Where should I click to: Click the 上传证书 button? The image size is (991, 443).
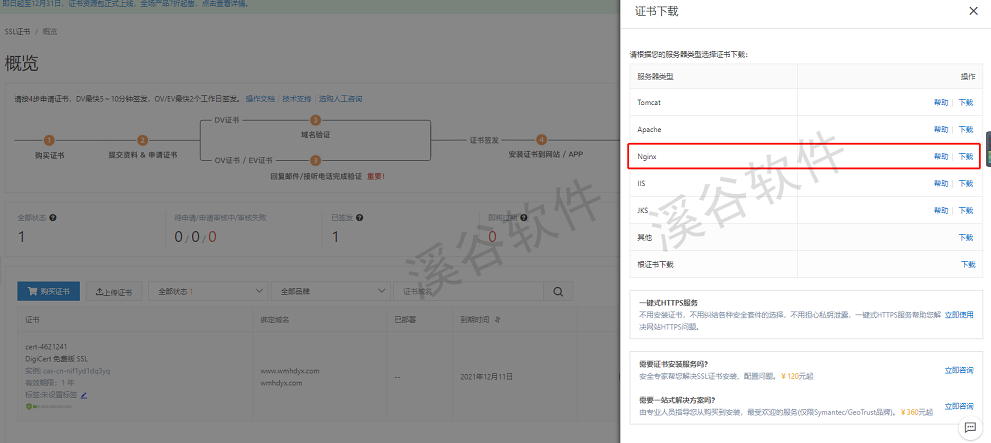point(114,291)
